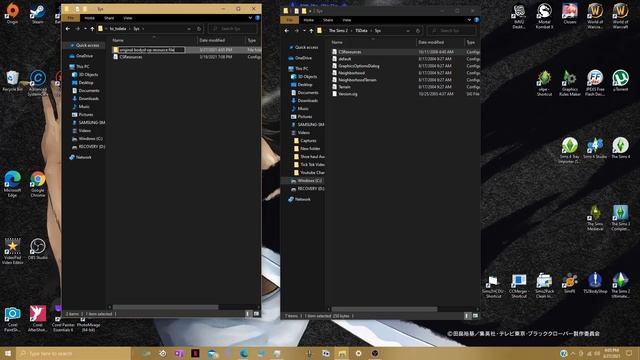Select the TS2BodyShop desktop icon
This screenshot has height=360, width=640.
[x=595, y=284]
